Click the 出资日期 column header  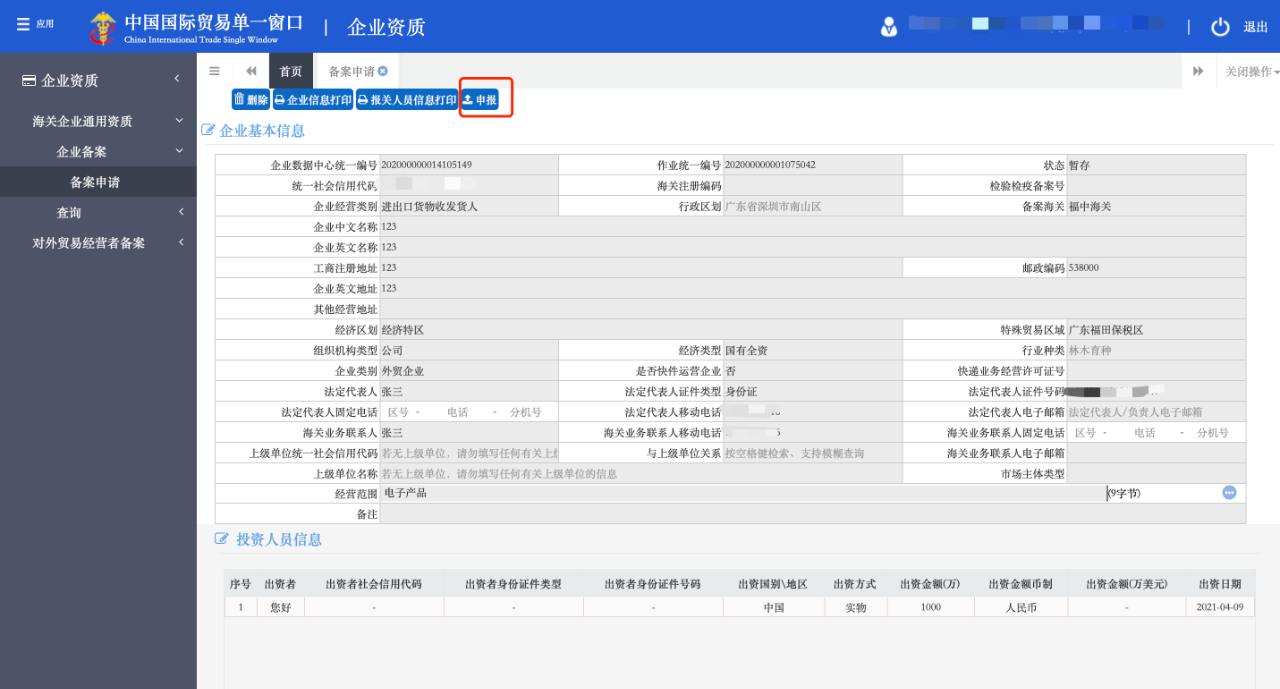coord(1219,584)
